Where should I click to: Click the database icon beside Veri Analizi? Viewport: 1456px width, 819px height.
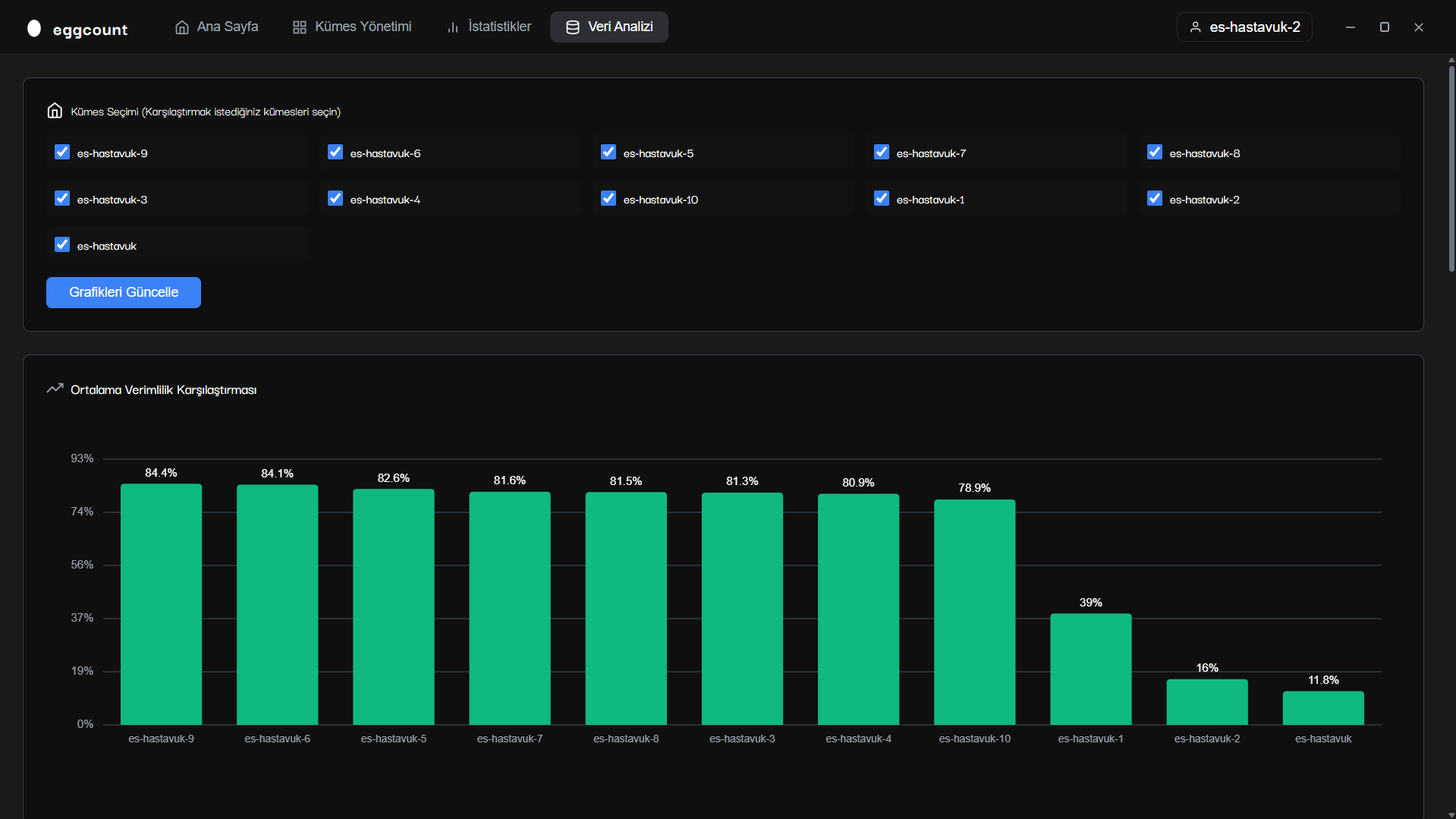click(573, 27)
